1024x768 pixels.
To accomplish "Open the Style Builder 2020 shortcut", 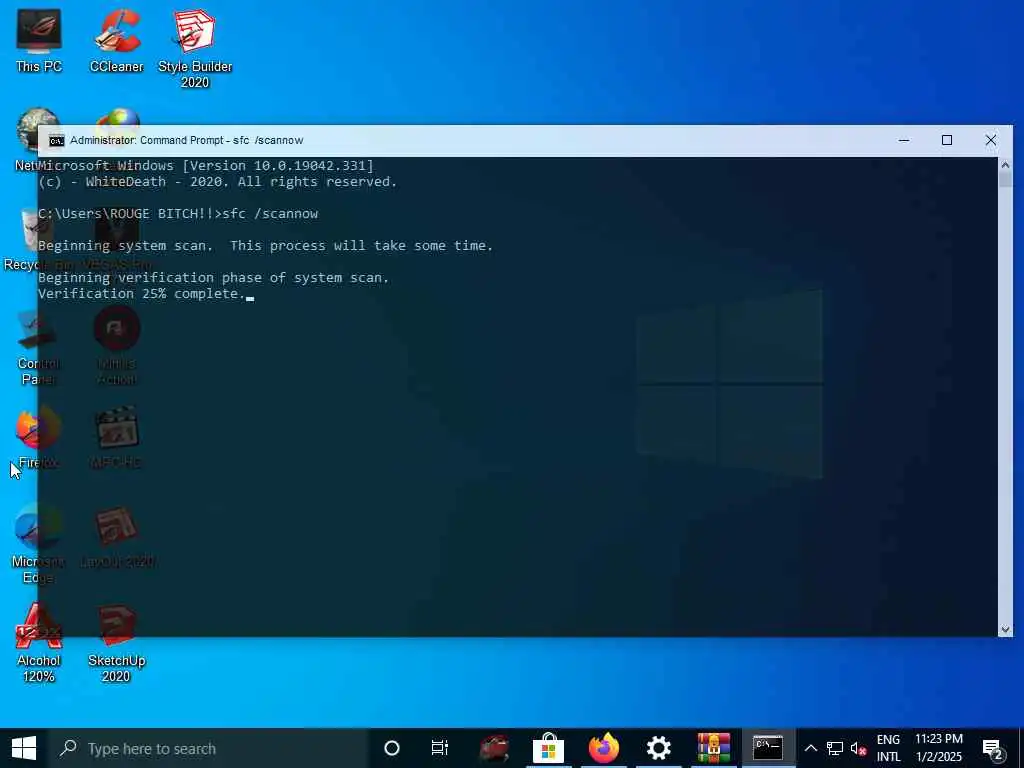I will (195, 48).
